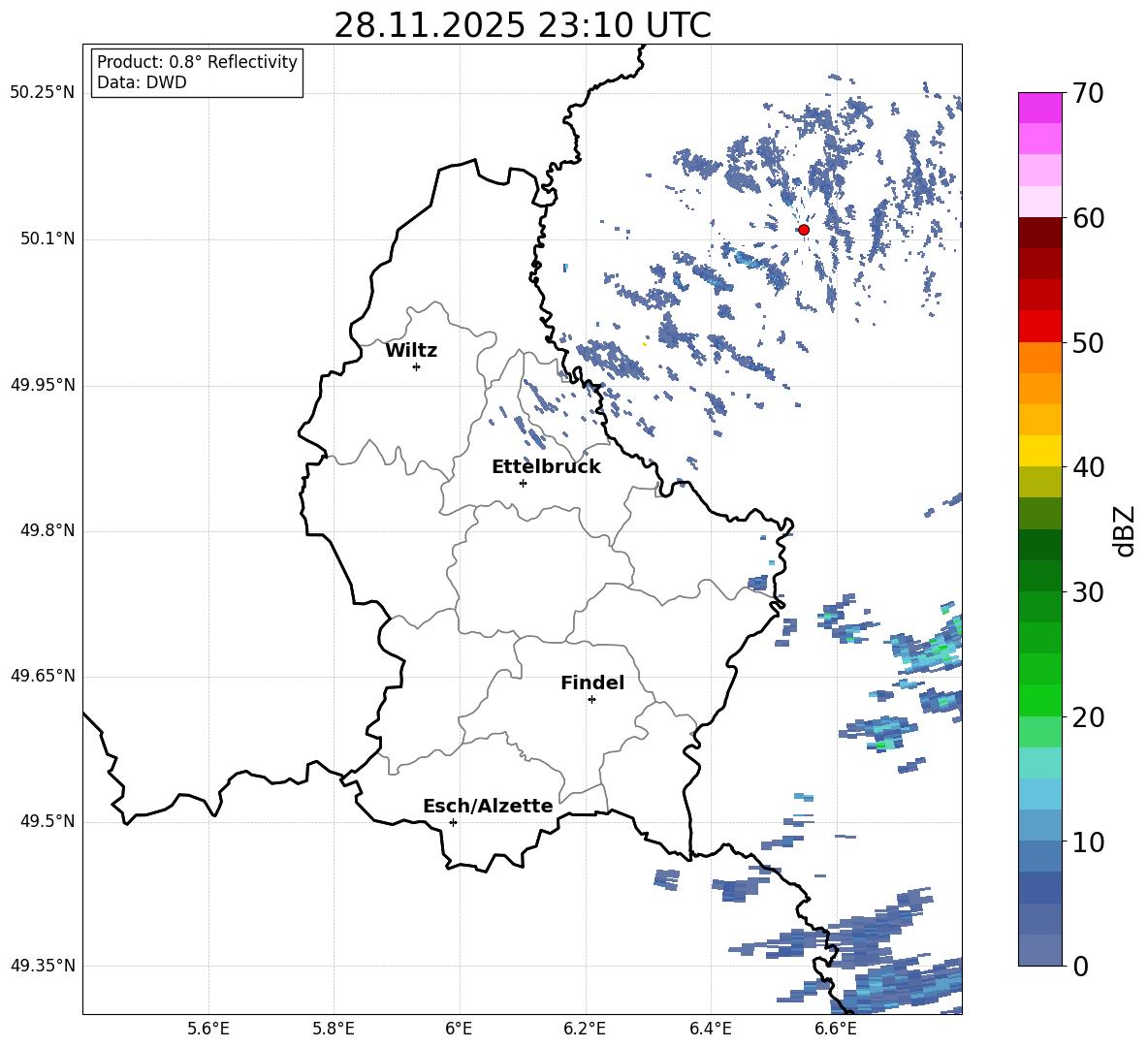Screen dimensions: 1148x1048
Task: Click the Product: 0.8° Reflectivity text
Action: pos(197,62)
